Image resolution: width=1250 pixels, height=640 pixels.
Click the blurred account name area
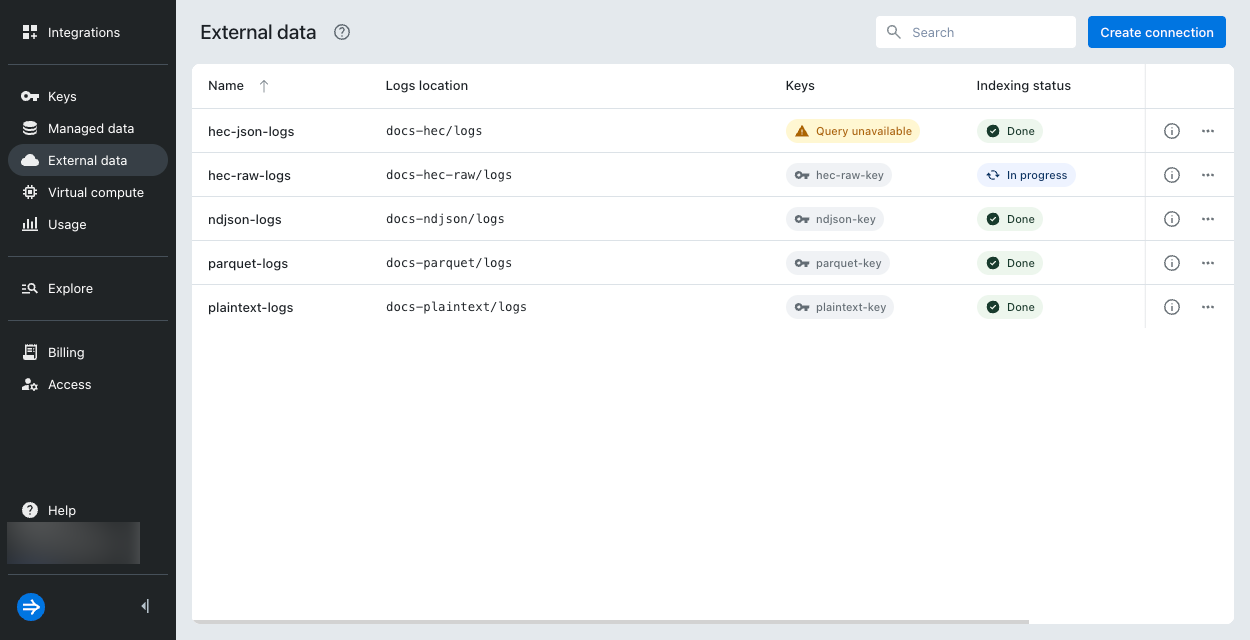click(x=74, y=543)
